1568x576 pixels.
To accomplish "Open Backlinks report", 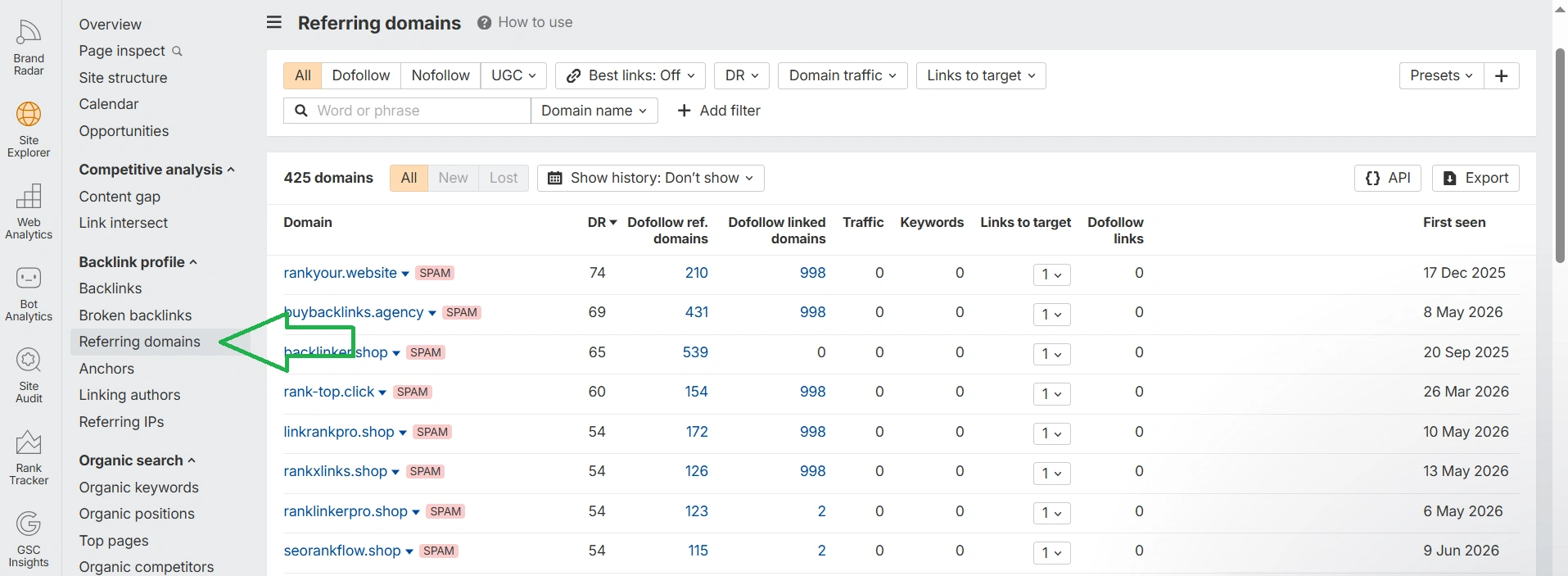I will point(111,288).
